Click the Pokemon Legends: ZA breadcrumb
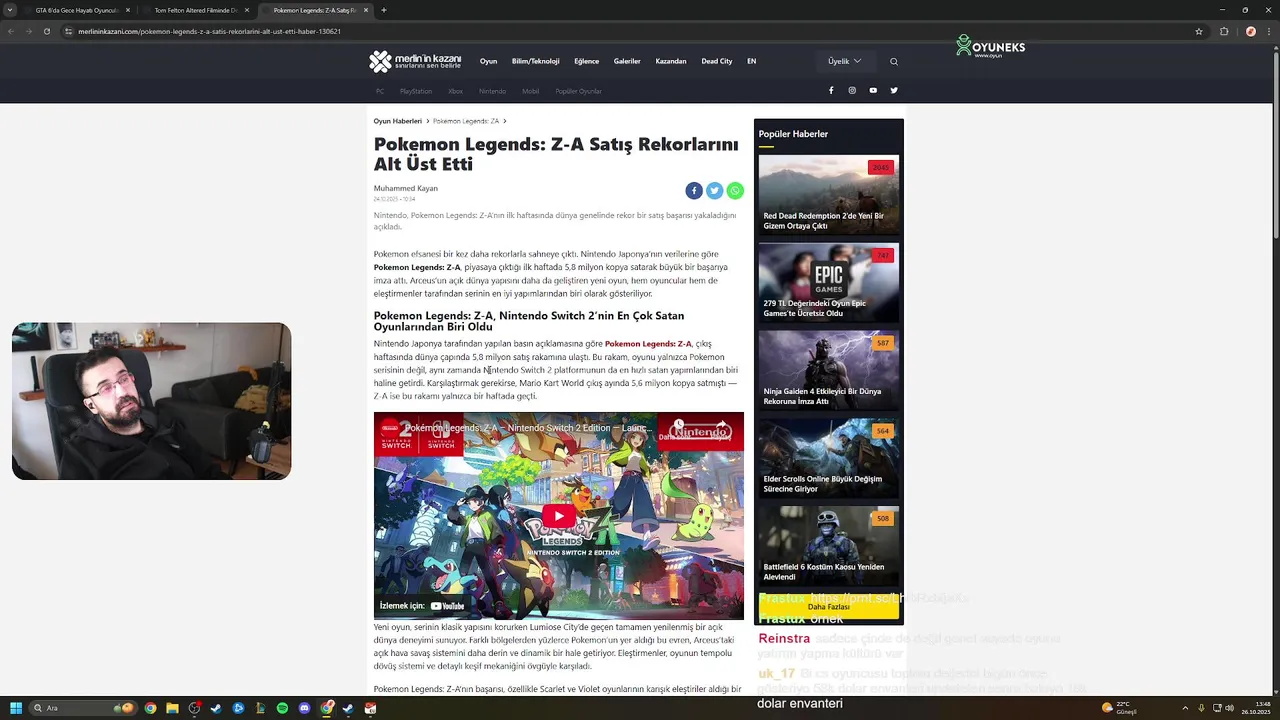 (466, 121)
